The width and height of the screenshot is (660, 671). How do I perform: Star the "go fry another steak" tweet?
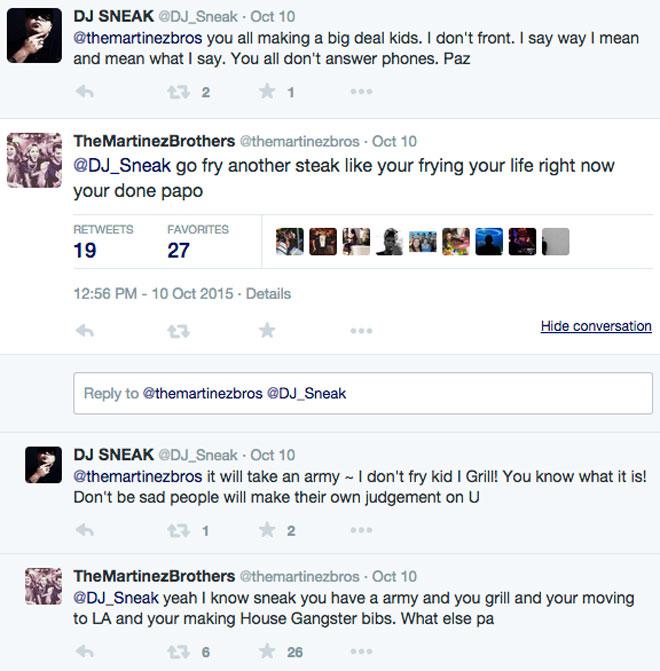click(267, 330)
